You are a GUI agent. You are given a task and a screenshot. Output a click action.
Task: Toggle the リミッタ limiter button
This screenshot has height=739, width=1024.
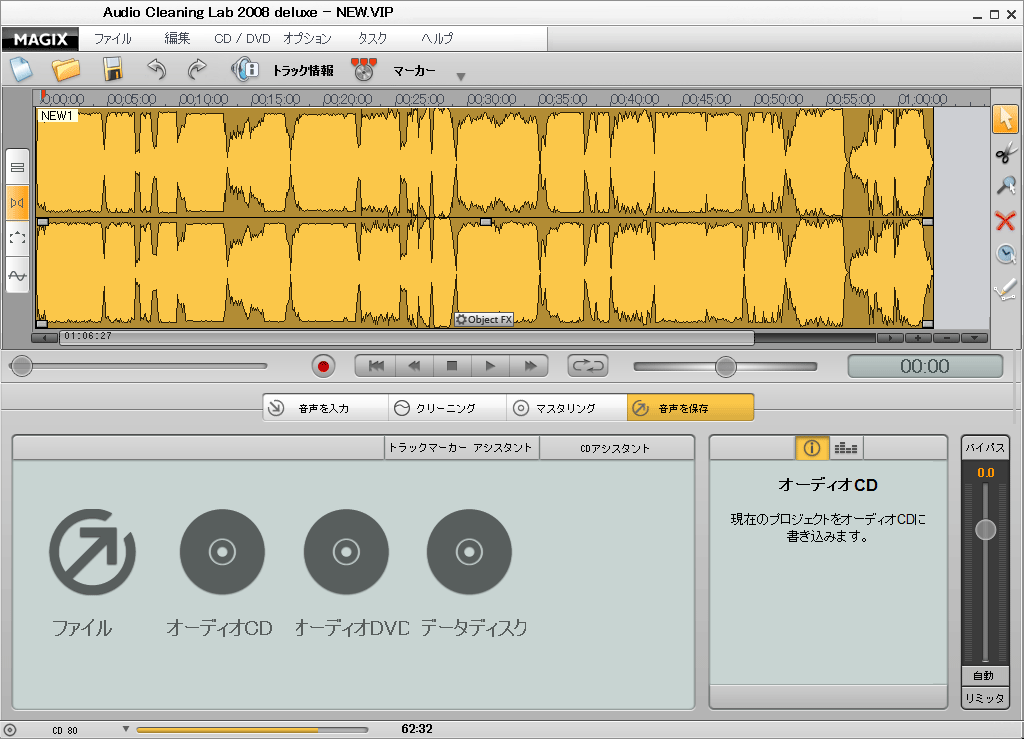tap(985, 698)
